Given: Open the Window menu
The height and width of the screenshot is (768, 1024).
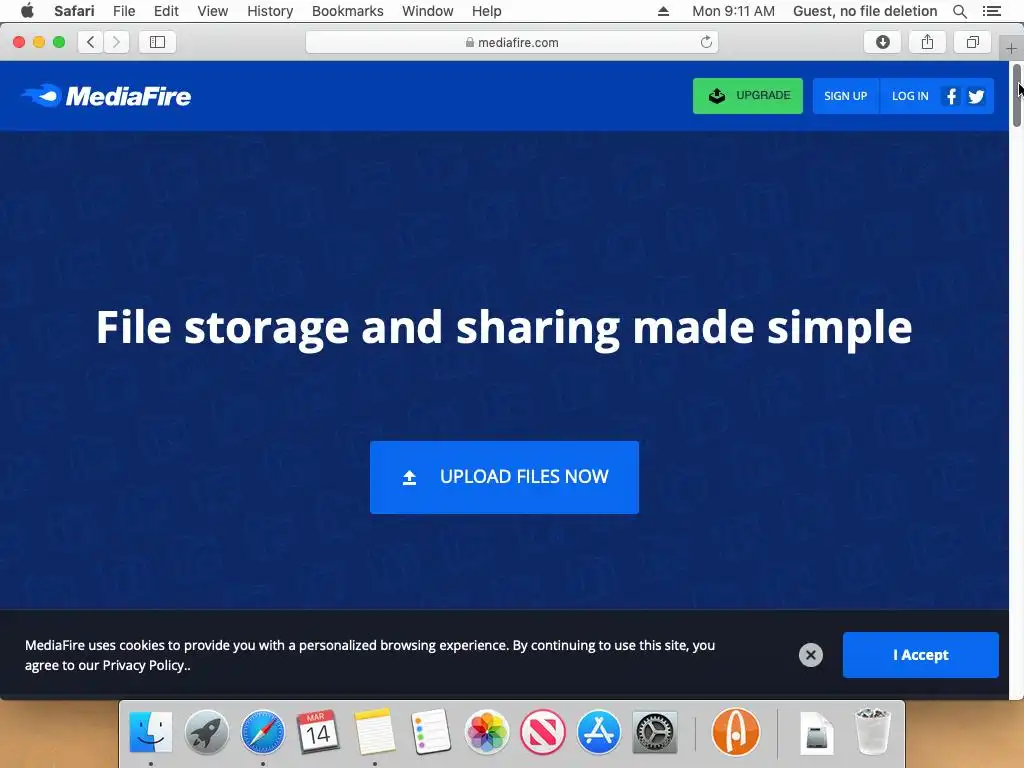Looking at the screenshot, I should click(428, 11).
